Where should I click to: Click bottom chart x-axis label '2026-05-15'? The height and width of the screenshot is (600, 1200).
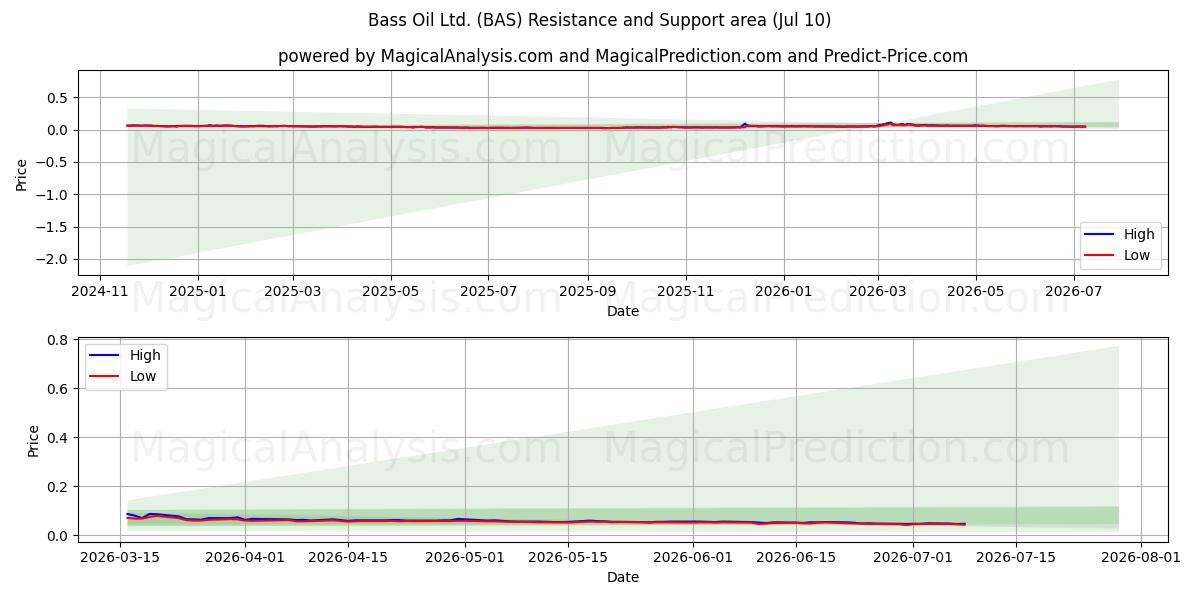pyautogui.click(x=568, y=556)
